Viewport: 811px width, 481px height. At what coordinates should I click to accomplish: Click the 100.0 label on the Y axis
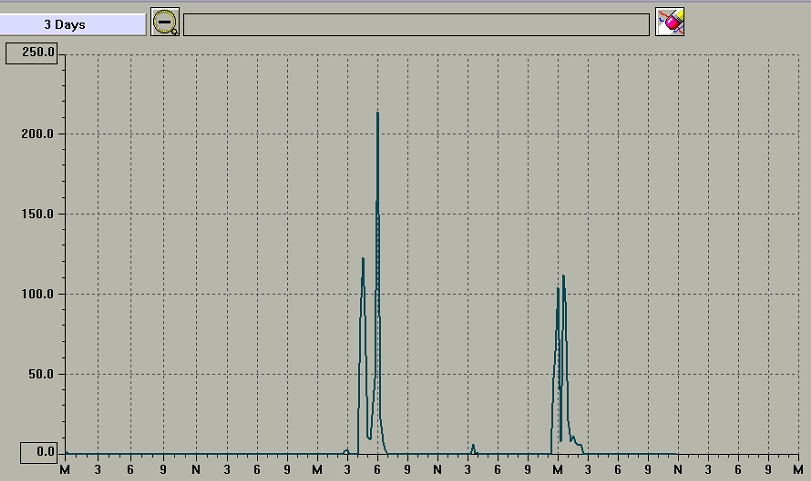click(38, 294)
